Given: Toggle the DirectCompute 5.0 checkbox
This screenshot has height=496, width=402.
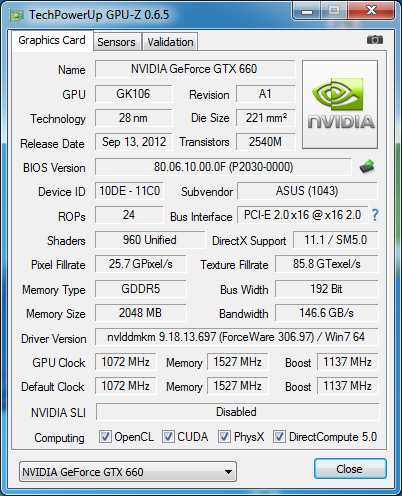Looking at the screenshot, I should click(x=279, y=436).
